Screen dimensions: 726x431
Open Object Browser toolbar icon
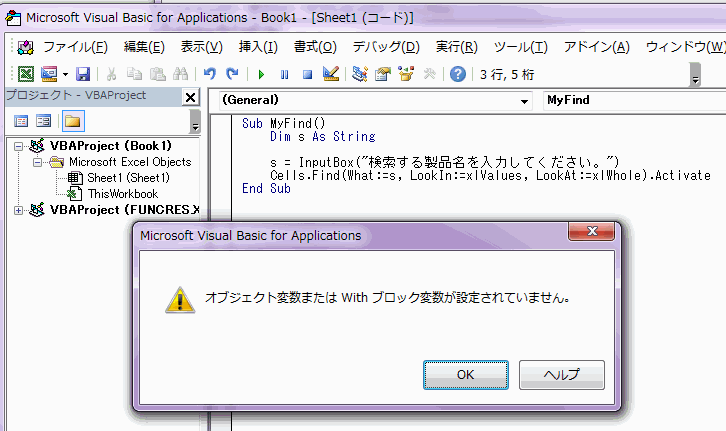point(406,74)
